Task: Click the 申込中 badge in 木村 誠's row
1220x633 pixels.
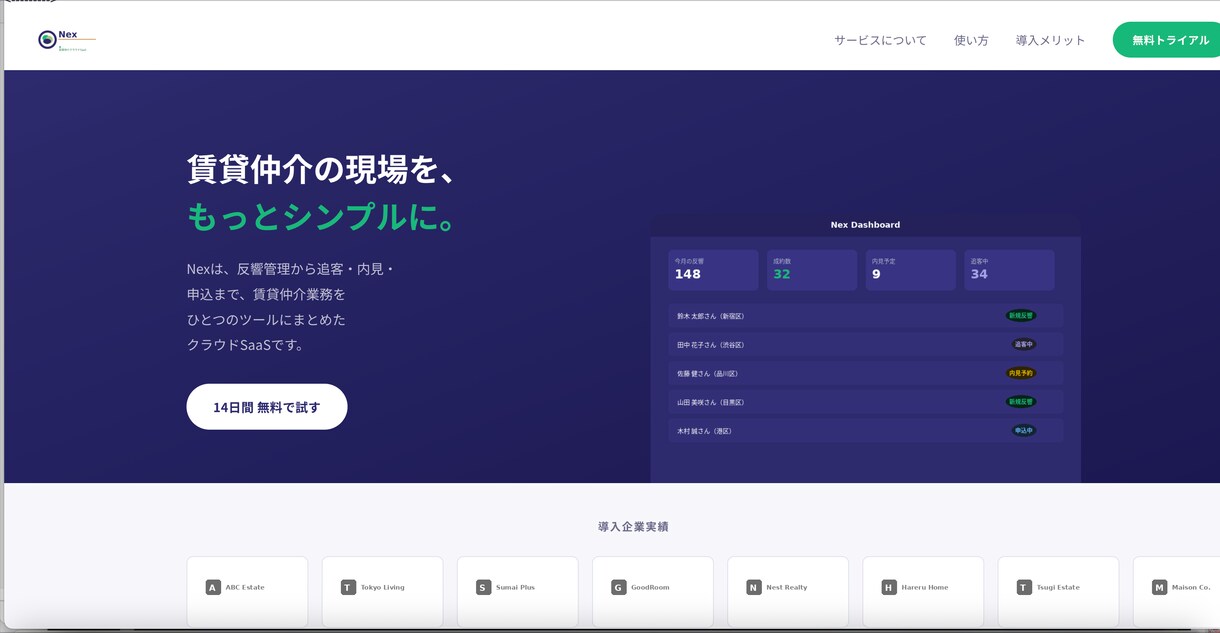Action: (1023, 431)
